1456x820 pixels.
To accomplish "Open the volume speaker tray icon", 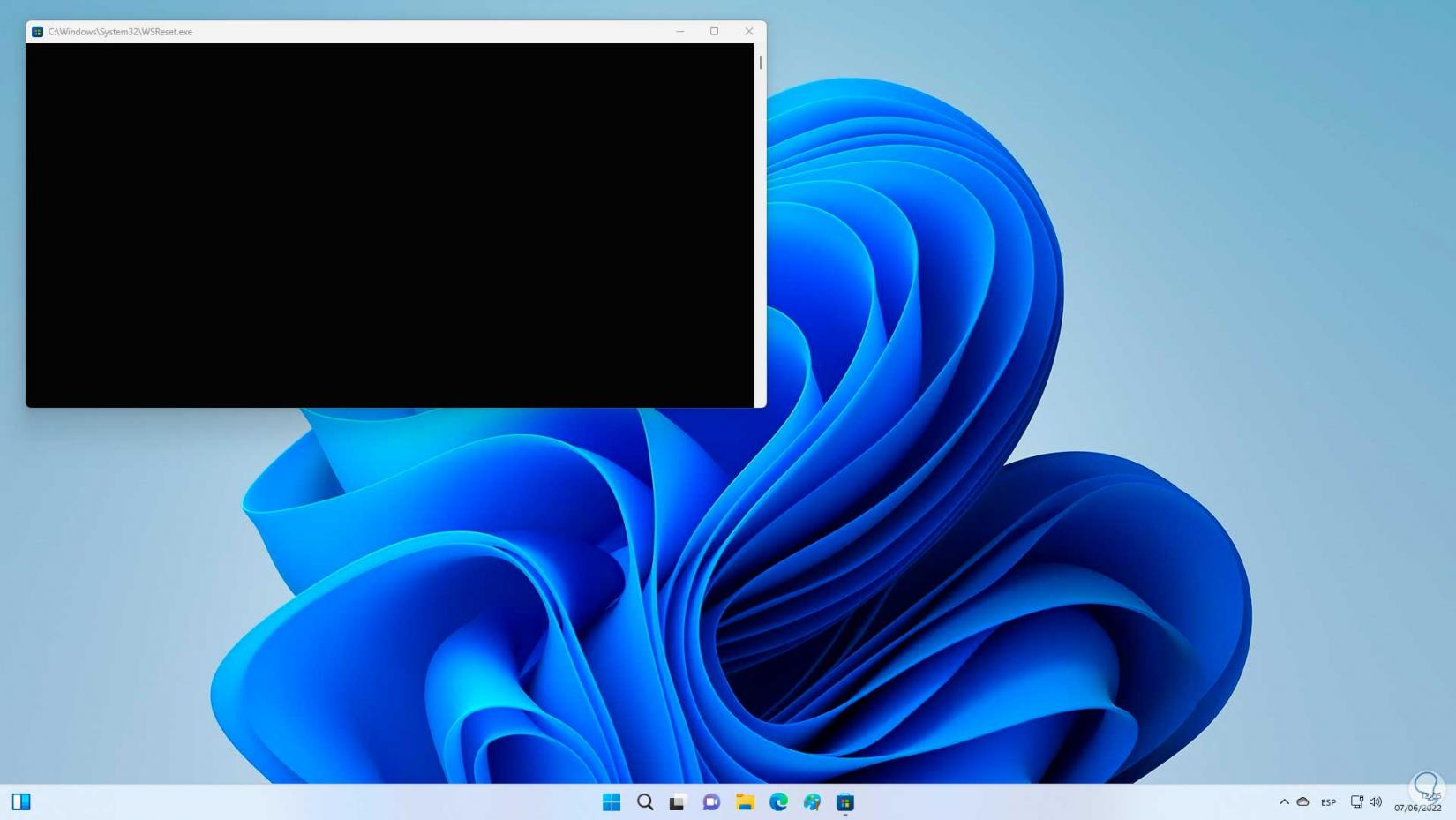I will click(x=1376, y=801).
